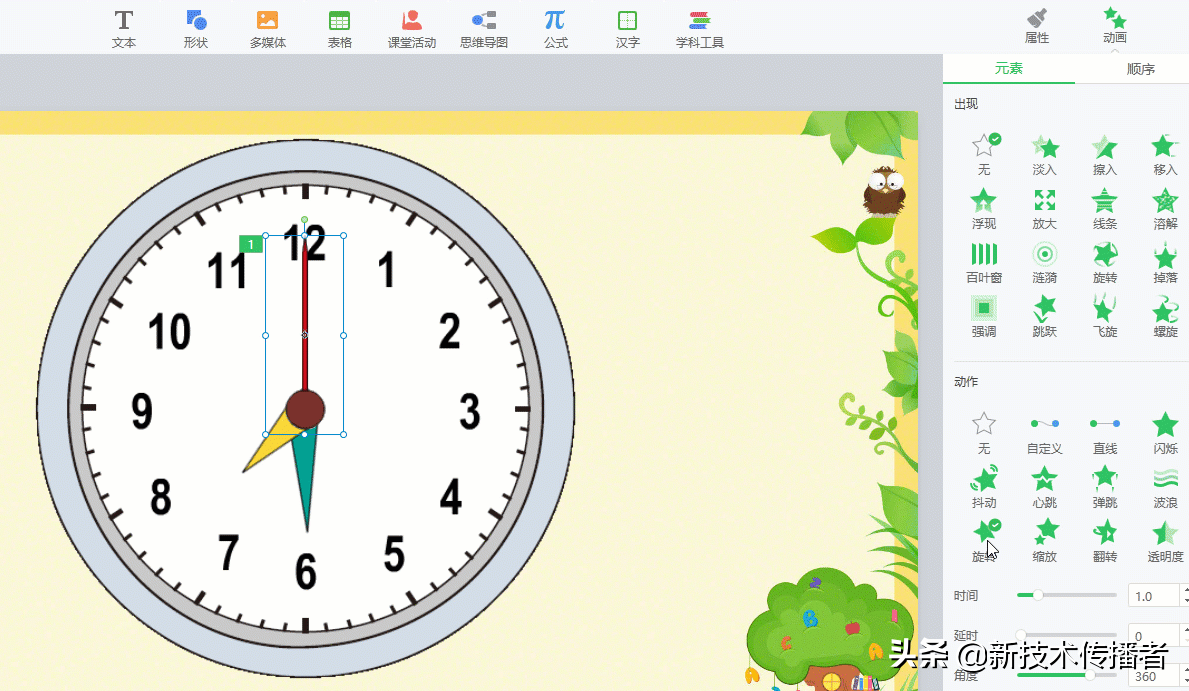Apply the 放大 zoom-in entrance effect
The height and width of the screenshot is (691, 1189).
tap(1044, 208)
